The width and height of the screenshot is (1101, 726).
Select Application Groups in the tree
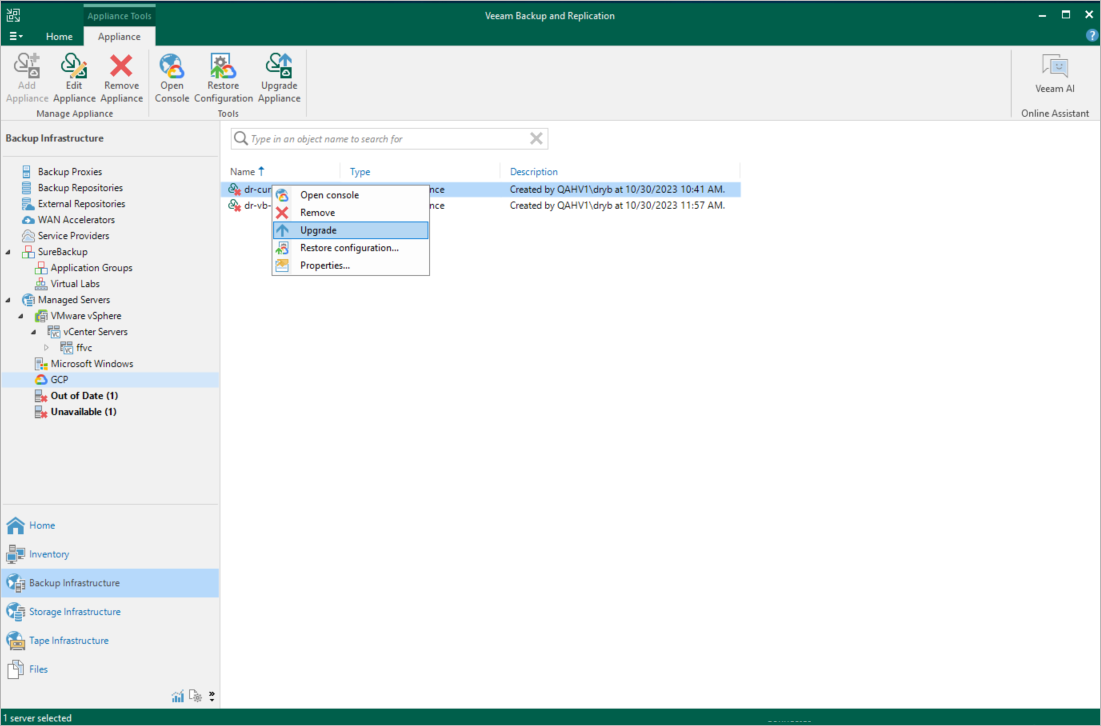point(91,268)
